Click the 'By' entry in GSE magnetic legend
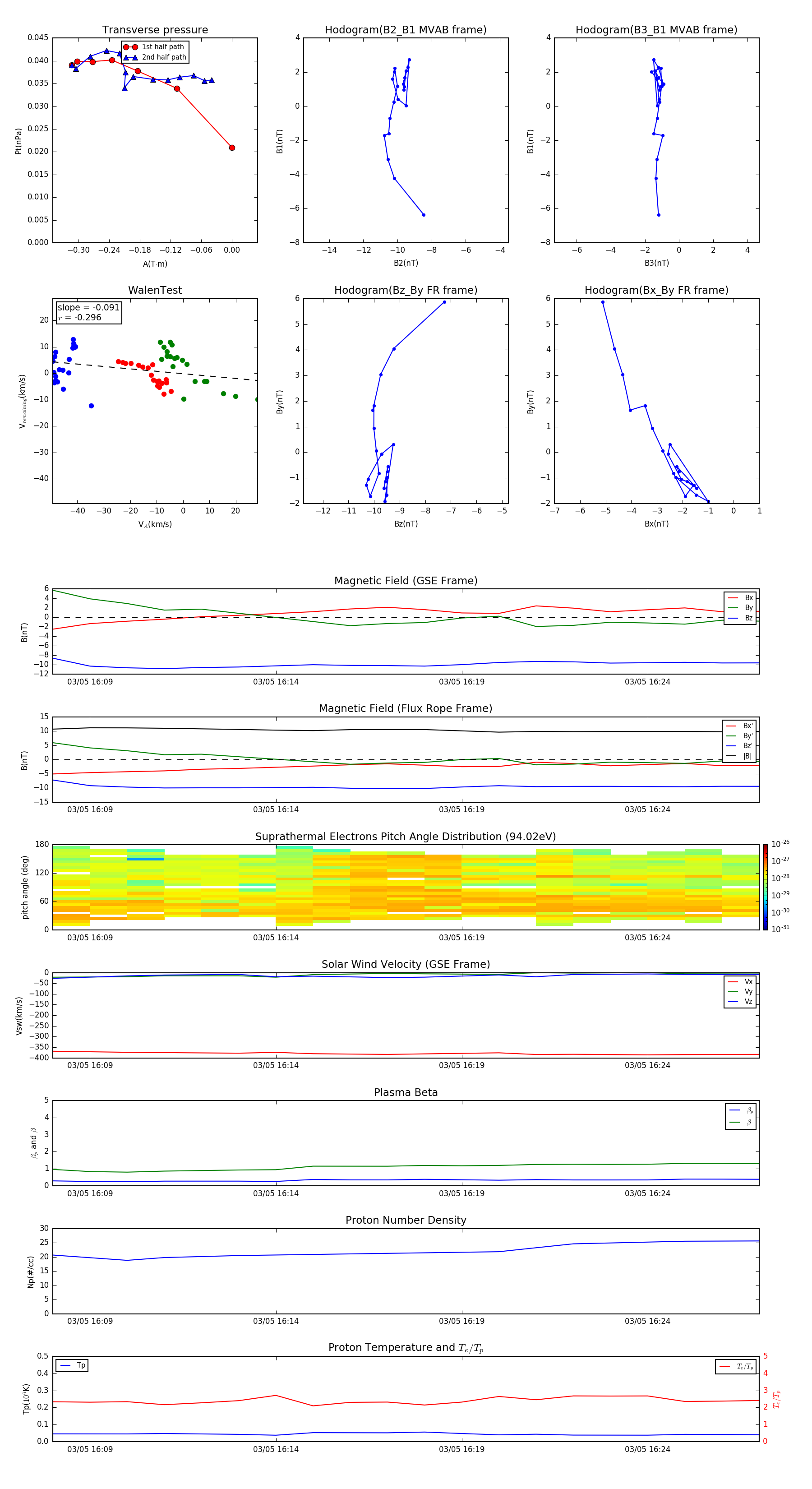This screenshot has width=812, height=1489. tap(740, 608)
